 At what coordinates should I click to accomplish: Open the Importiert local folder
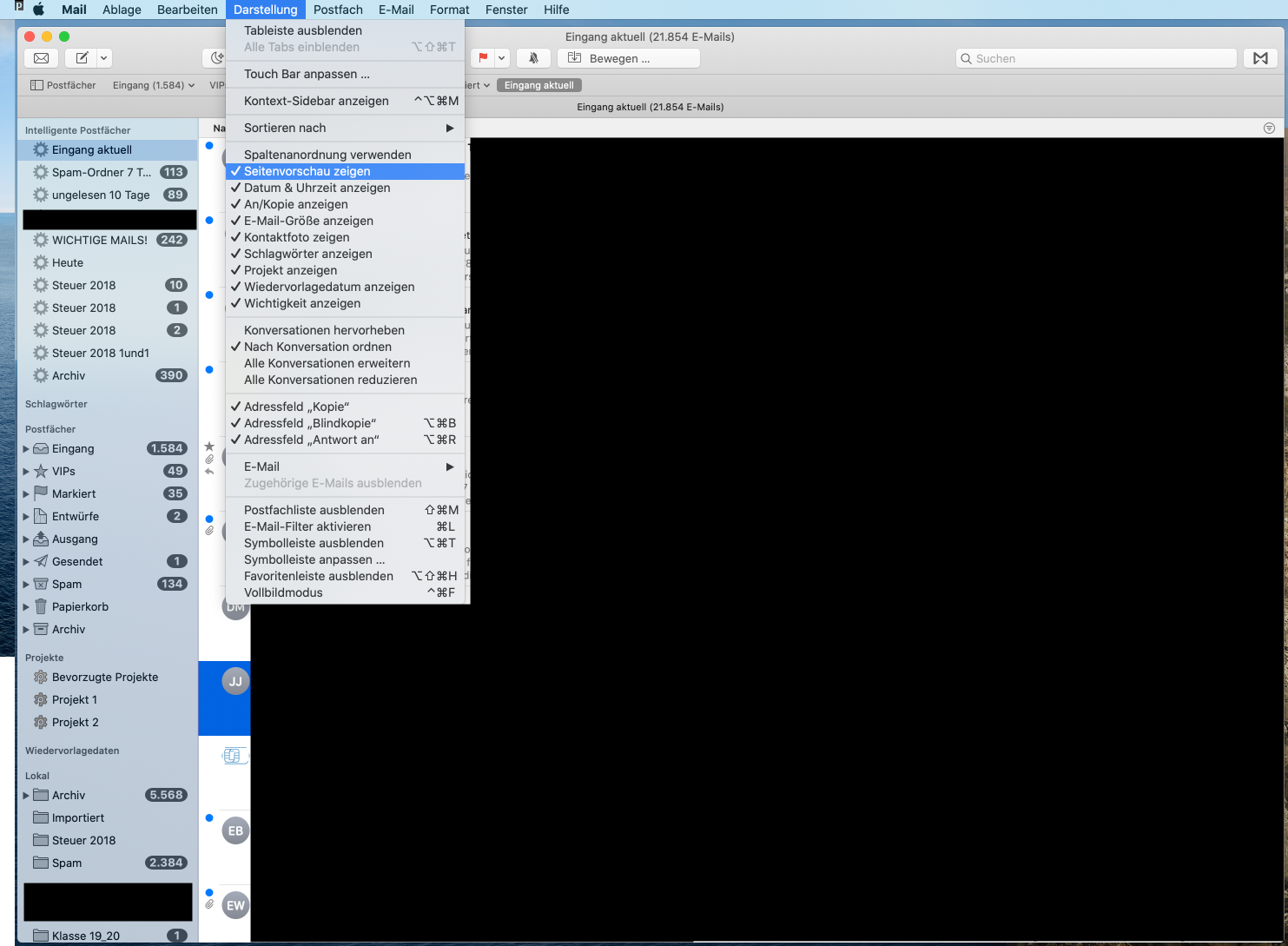tap(108, 817)
